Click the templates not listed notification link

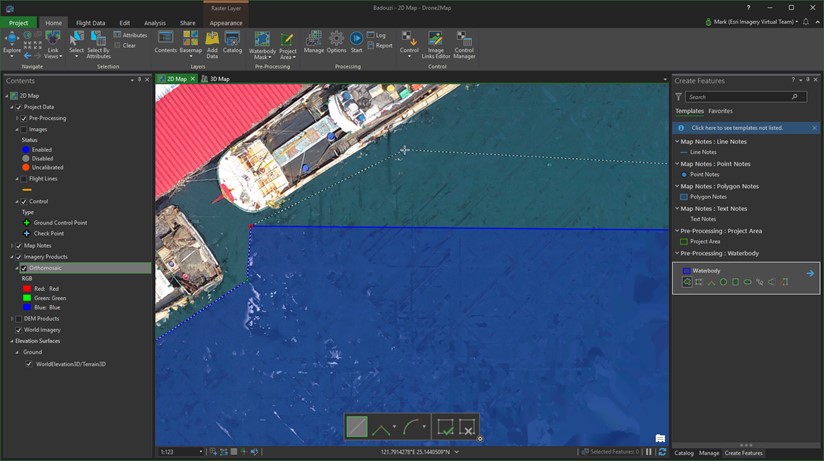pos(739,128)
